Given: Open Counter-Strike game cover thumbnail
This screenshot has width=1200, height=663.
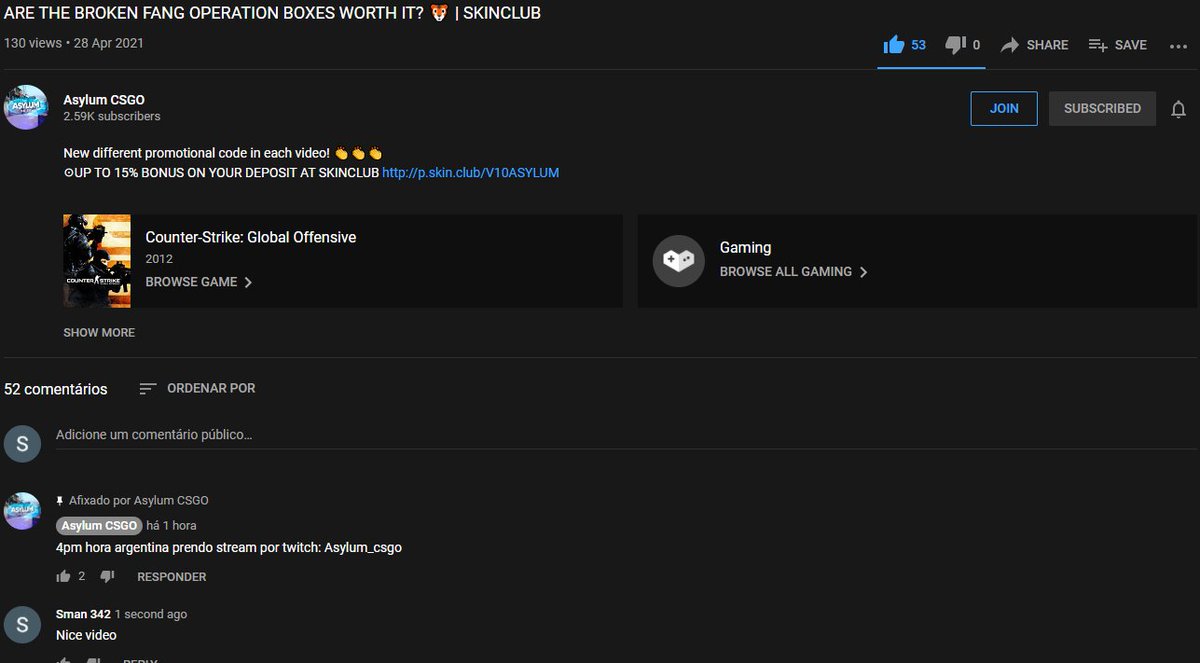Looking at the screenshot, I should tap(97, 260).
